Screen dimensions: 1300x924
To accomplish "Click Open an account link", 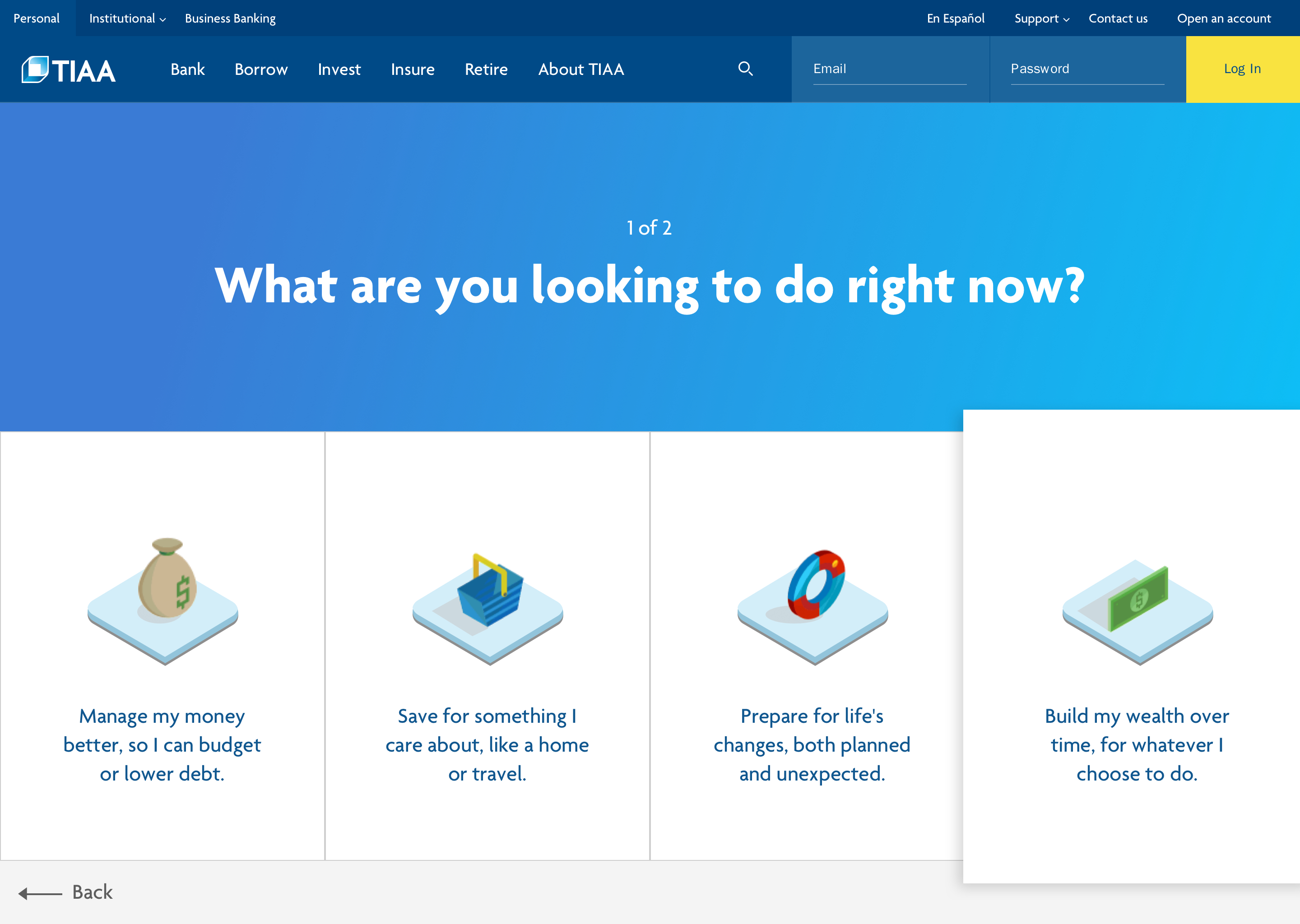I will pos(1224,18).
